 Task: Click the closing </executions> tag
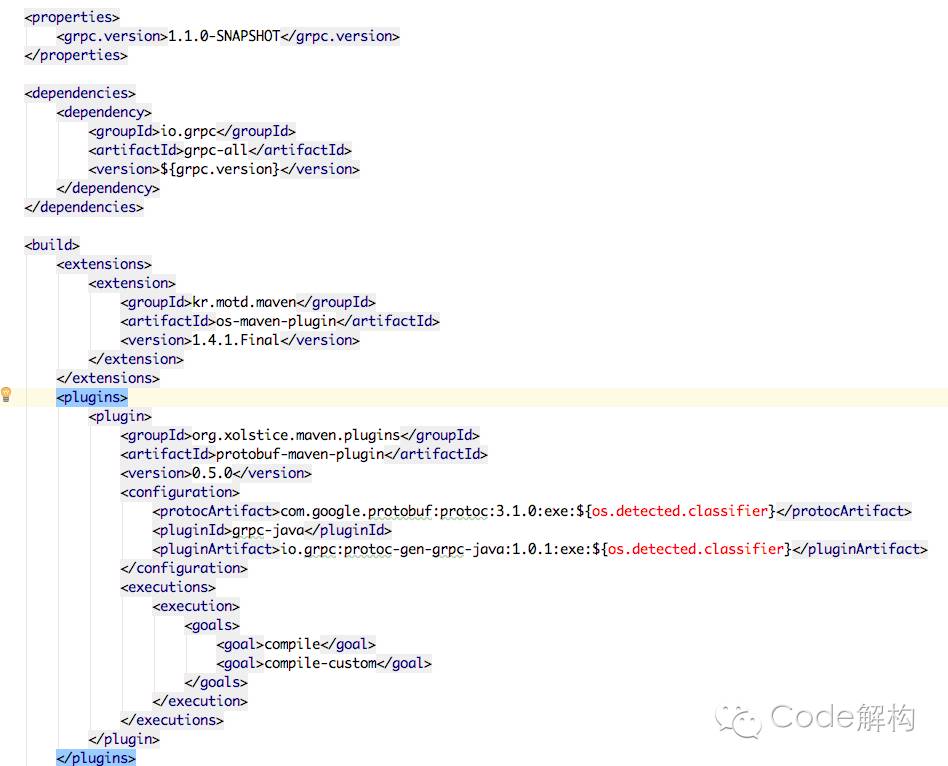172,721
